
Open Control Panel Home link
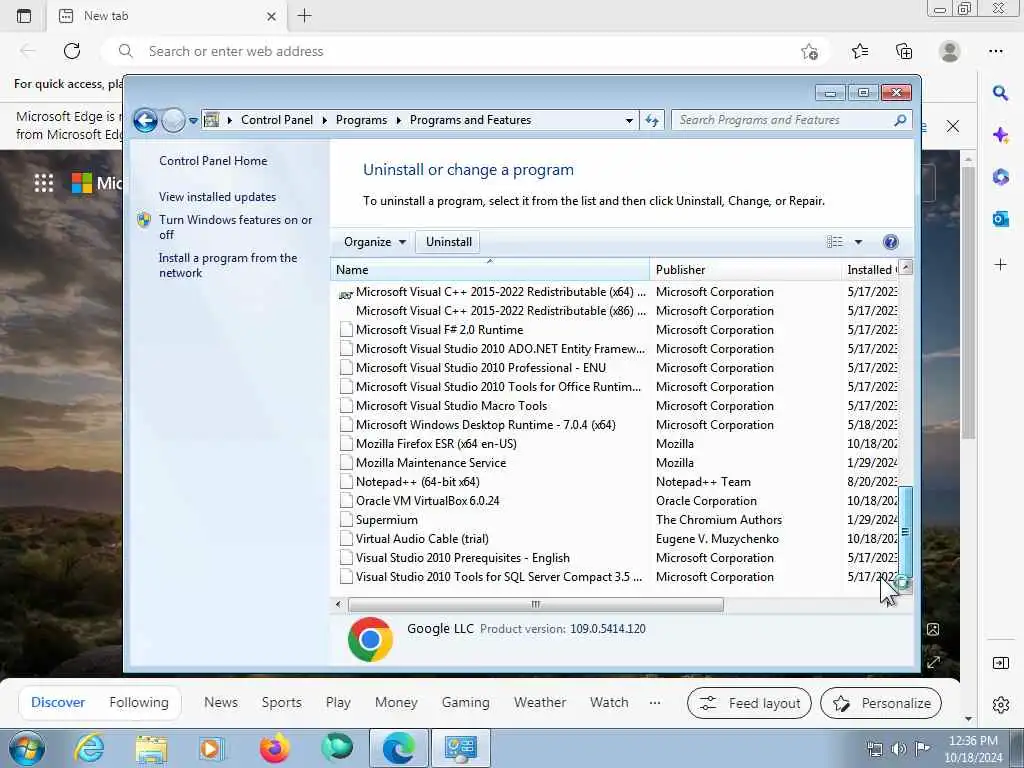[x=213, y=161]
